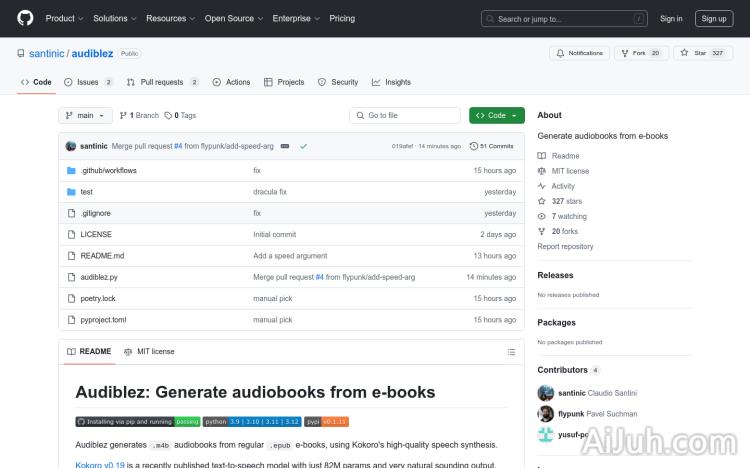Screen dimensions: 750x468
Task: Click the Sign up button
Action: coord(714,19)
